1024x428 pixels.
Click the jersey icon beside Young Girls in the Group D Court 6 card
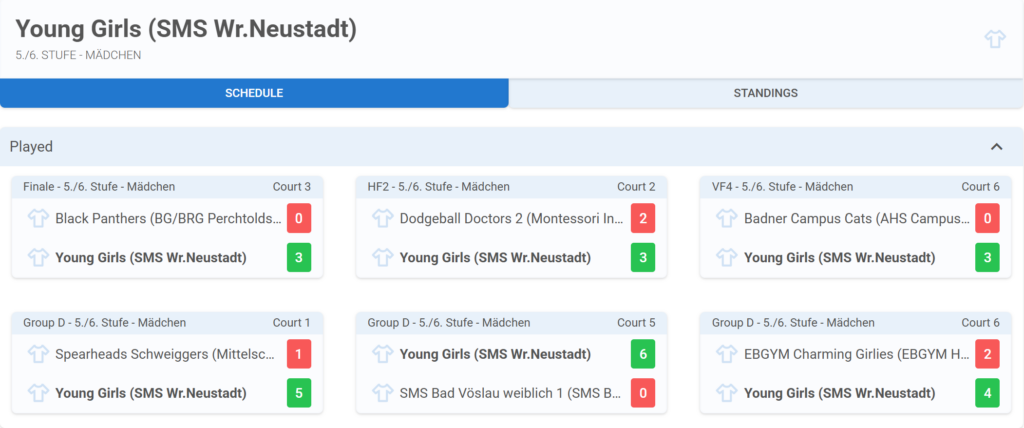coord(726,393)
